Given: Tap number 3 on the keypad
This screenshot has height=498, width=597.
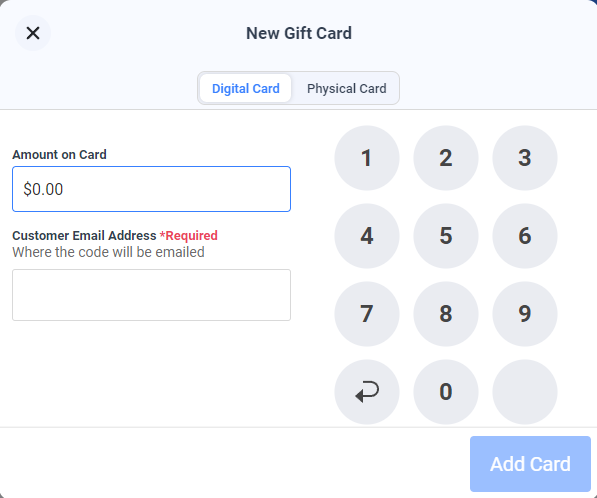Looking at the screenshot, I should tap(525, 158).
